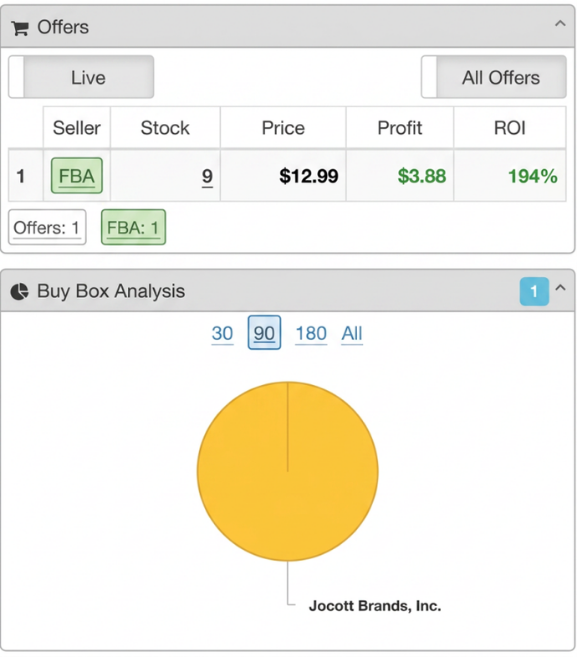Open the stock quantity 9 link
The height and width of the screenshot is (657, 578).
[207, 176]
